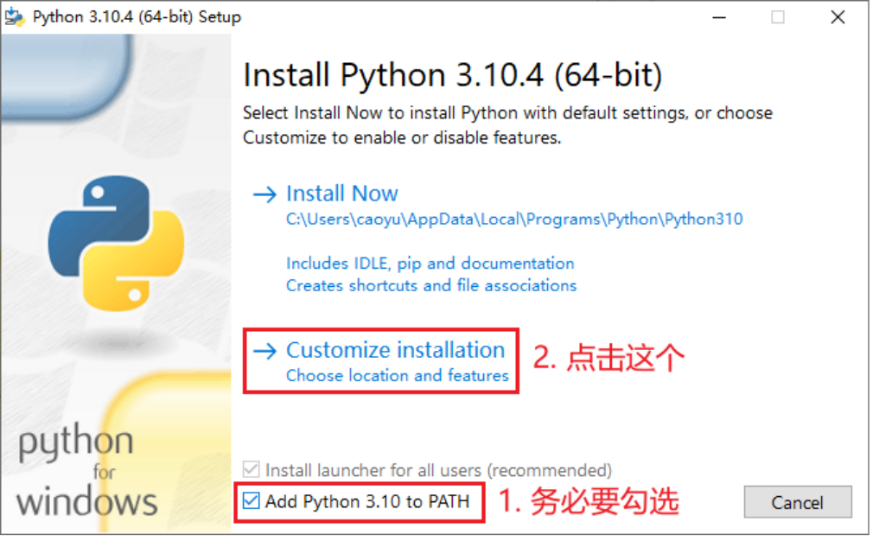Click the 'Add Python 3.10 to PATH' label
Screen dimensions: 880x542
pyautogui.click(x=367, y=501)
